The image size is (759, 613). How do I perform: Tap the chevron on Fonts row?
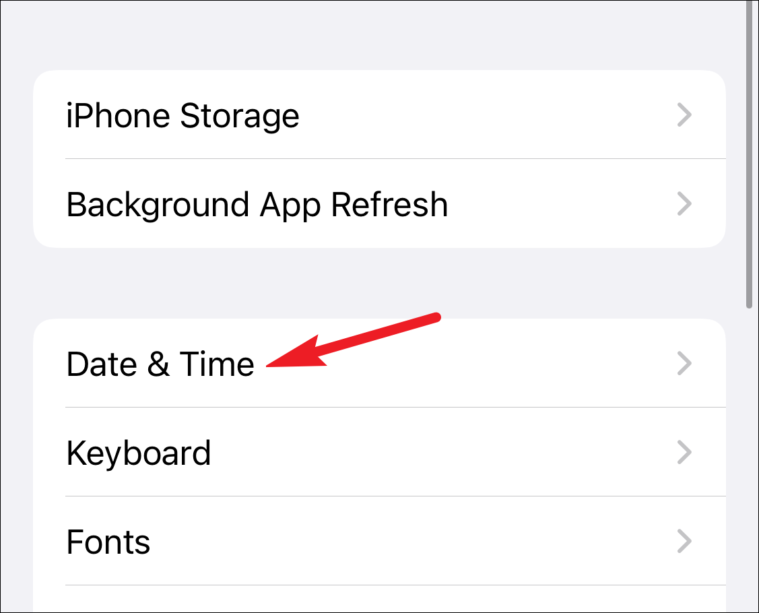(684, 541)
